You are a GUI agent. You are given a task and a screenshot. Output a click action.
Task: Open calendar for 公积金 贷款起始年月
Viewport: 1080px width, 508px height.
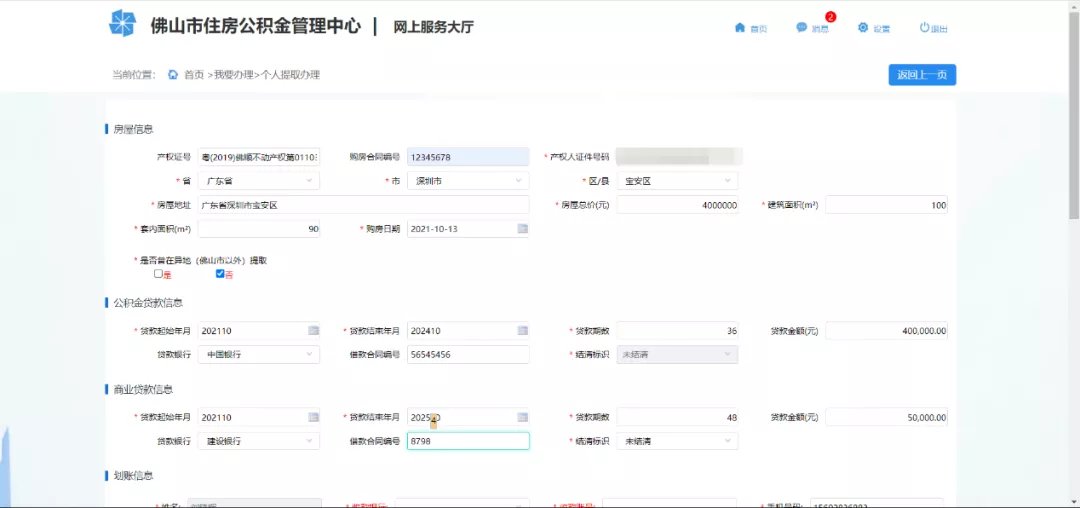[x=313, y=330]
